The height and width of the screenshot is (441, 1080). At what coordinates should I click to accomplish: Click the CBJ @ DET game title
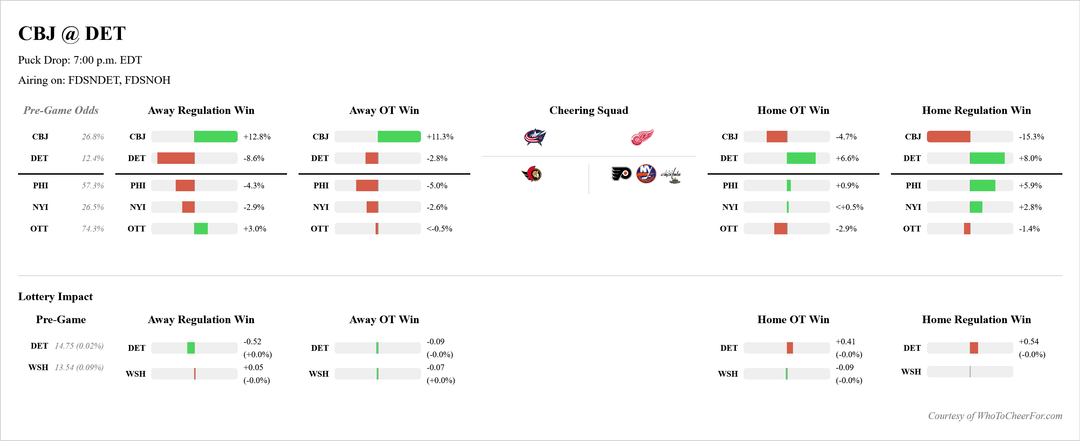click(x=72, y=34)
